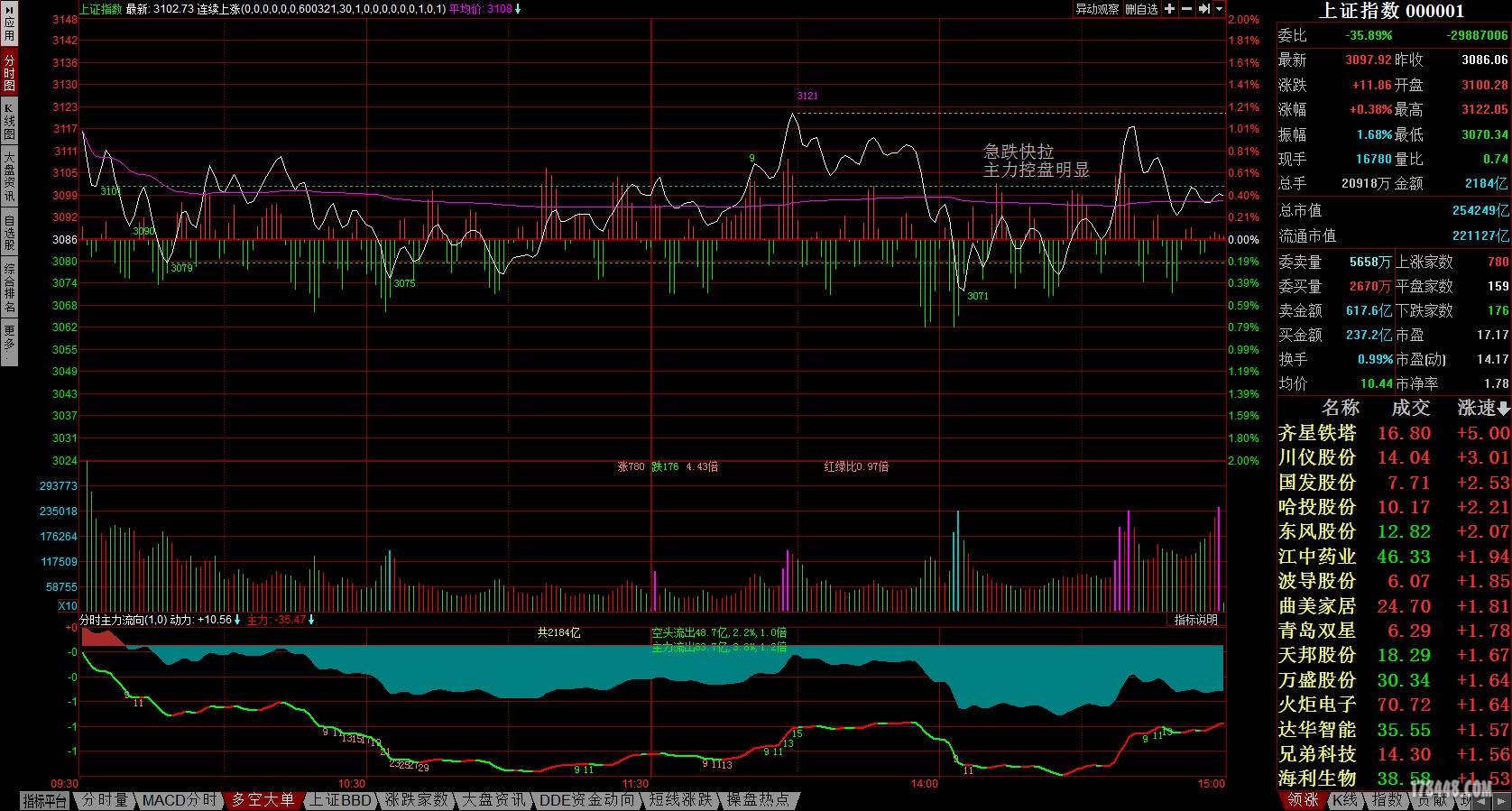
Task: Select the 东风股份 stock row
Action: coord(1394,531)
